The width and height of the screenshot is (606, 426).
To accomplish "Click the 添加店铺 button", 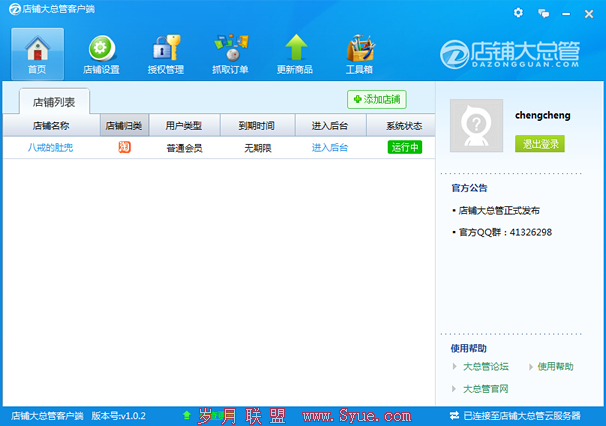I will click(377, 100).
